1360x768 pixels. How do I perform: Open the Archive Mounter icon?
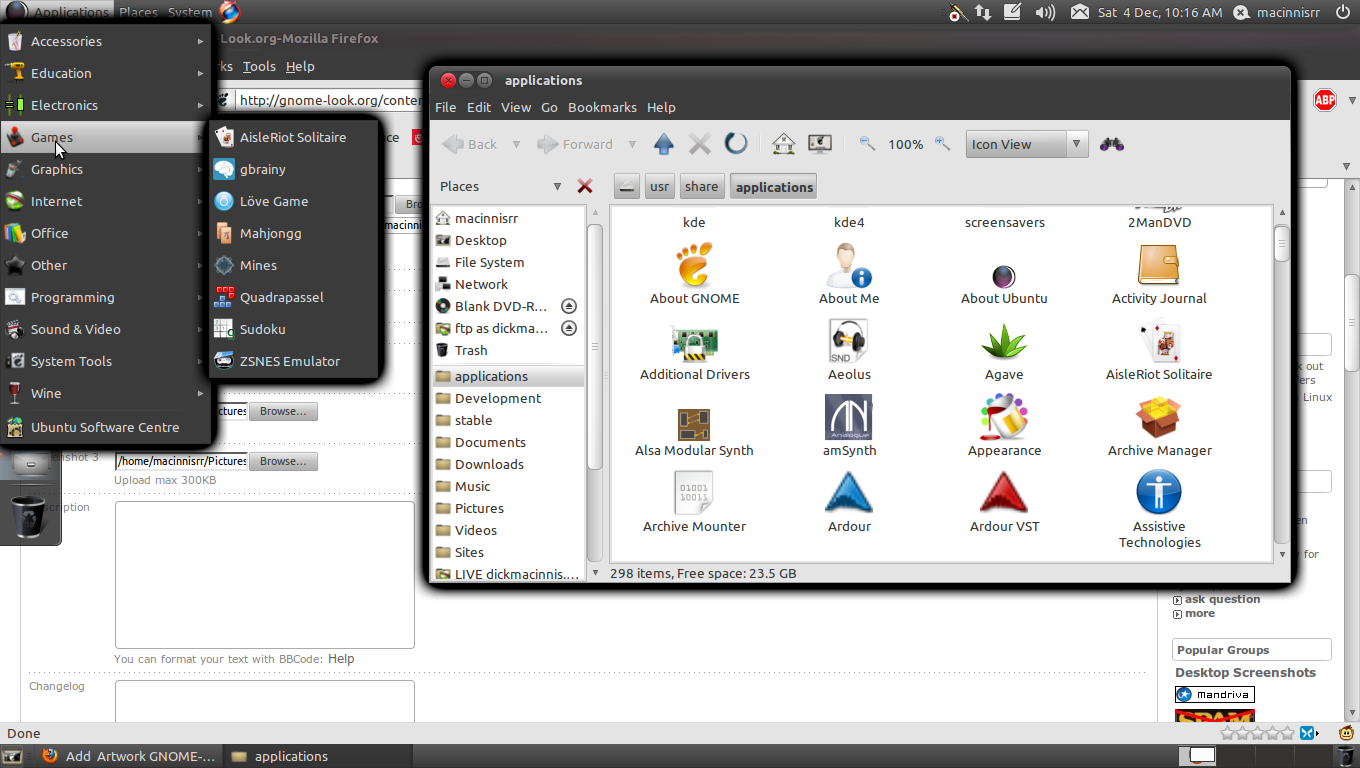694,494
